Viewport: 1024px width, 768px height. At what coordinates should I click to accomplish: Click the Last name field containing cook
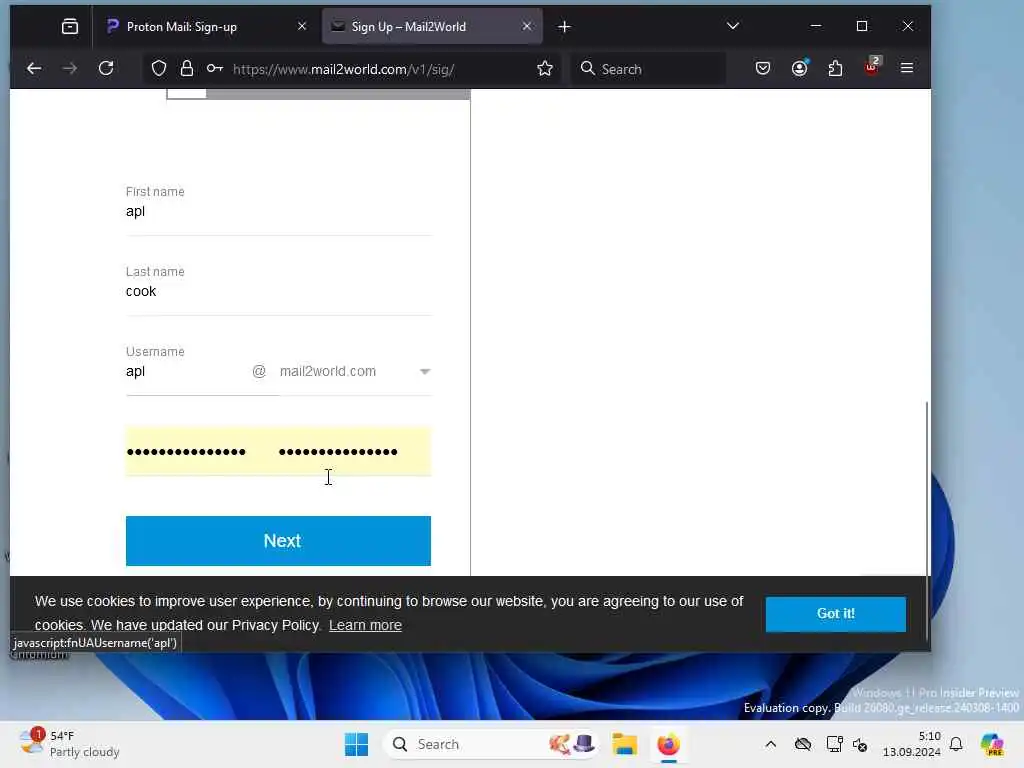point(278,291)
